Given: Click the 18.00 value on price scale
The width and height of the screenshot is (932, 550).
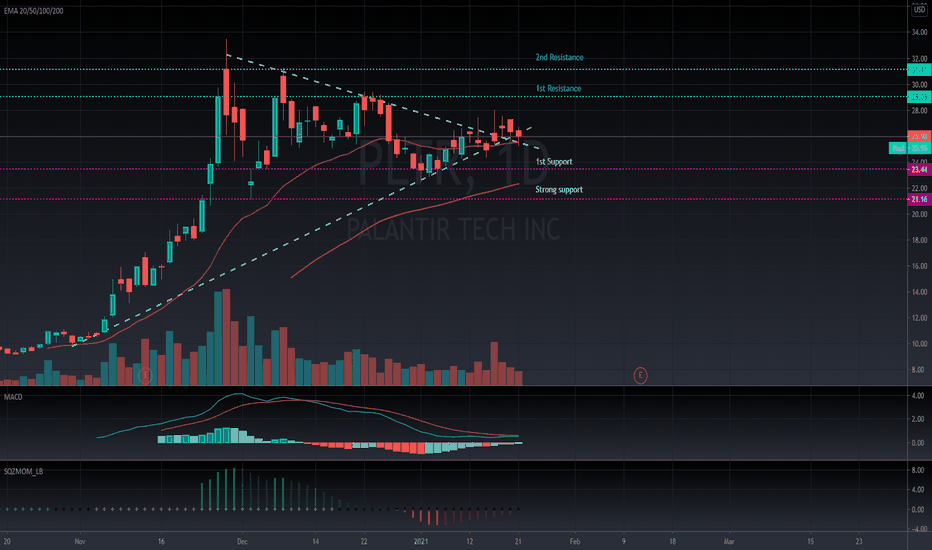Looking at the screenshot, I should click(x=919, y=240).
